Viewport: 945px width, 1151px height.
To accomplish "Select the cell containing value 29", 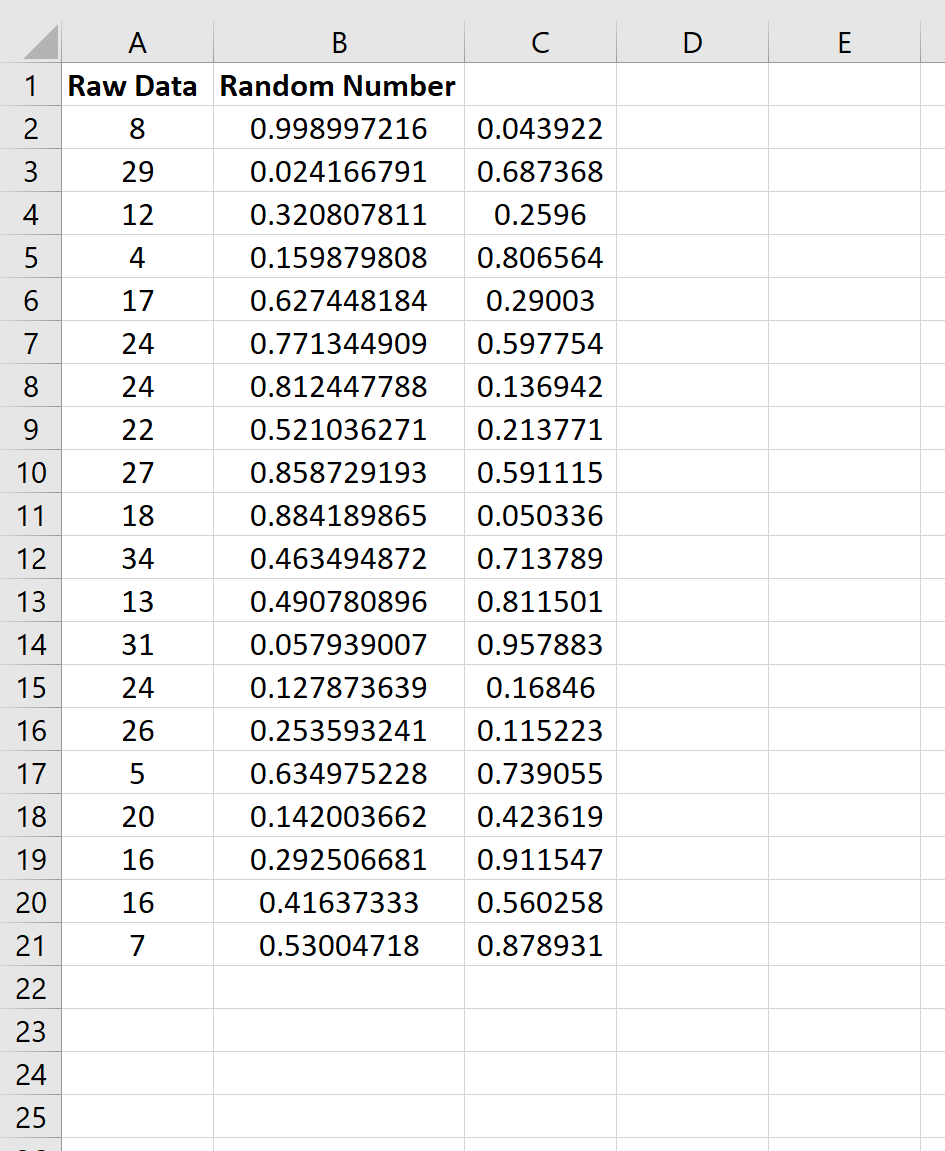I will [x=137, y=171].
